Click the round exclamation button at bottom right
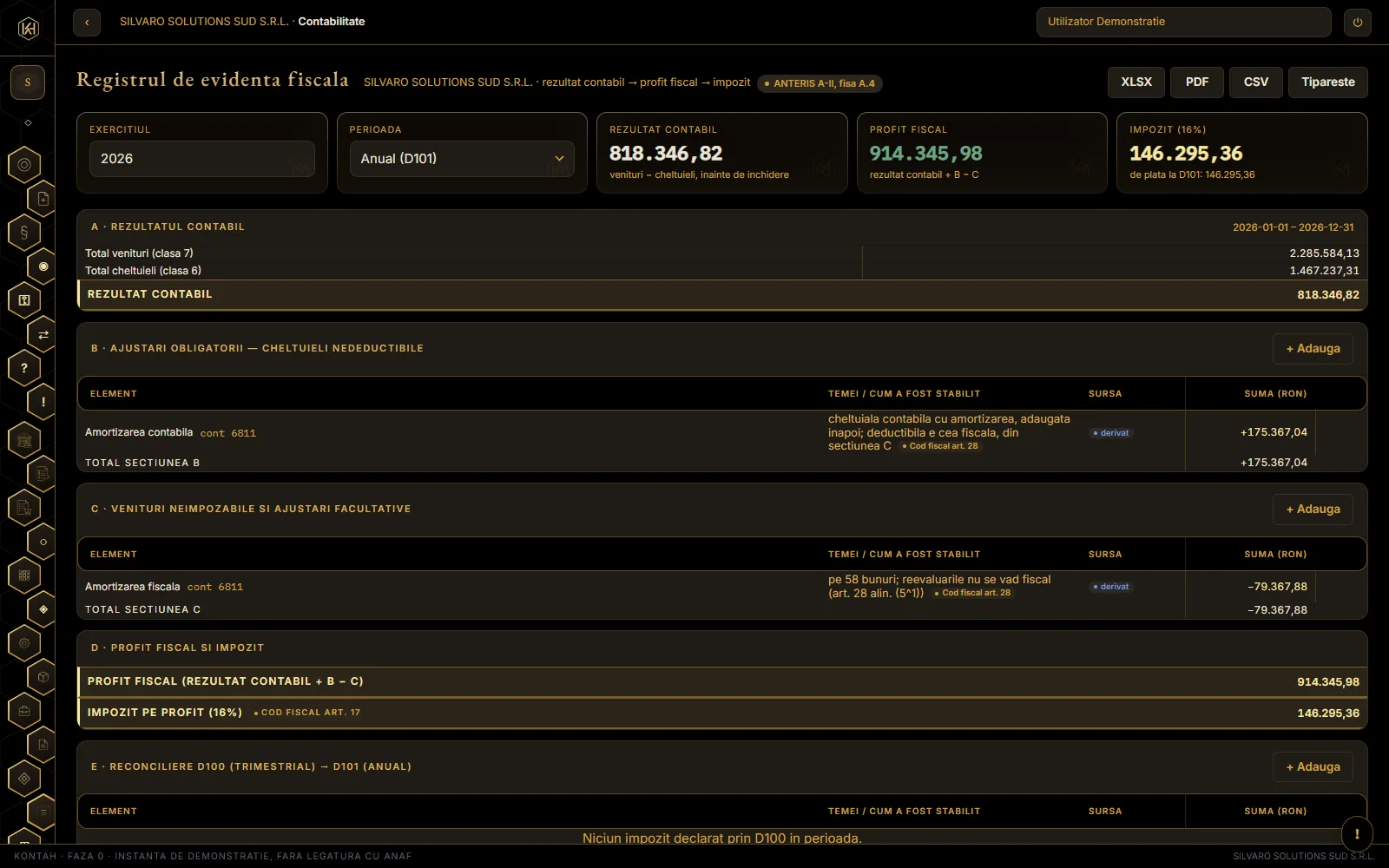Image resolution: width=1389 pixels, height=868 pixels. coord(1357,833)
